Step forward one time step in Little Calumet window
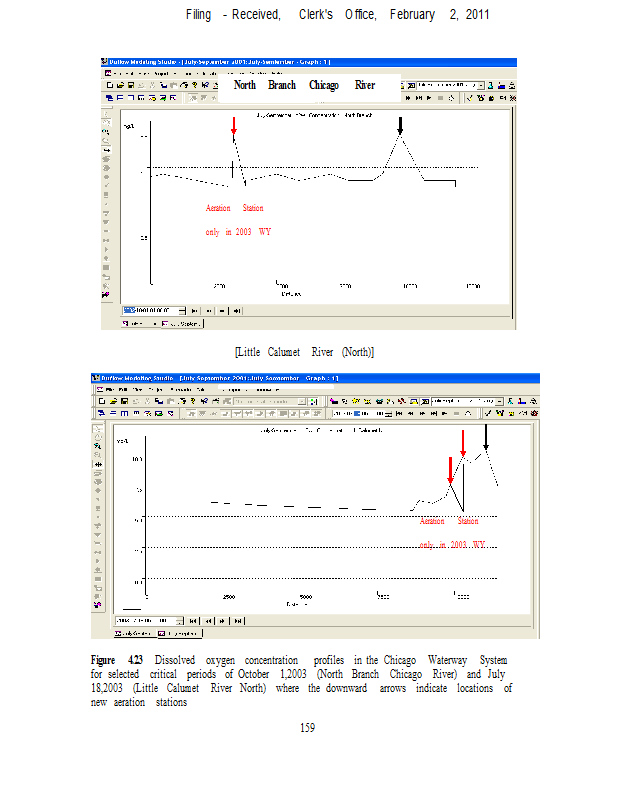Screen dimensions: 618x800 click(x=223, y=620)
